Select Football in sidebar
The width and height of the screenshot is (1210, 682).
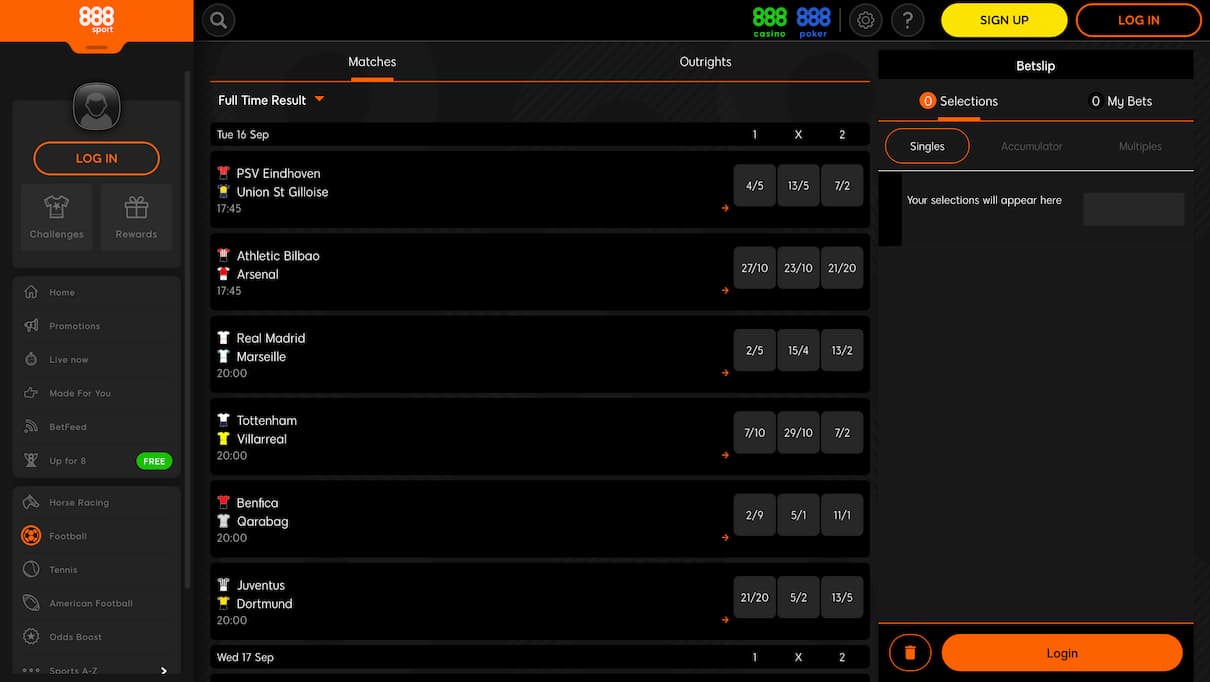[x=97, y=536]
